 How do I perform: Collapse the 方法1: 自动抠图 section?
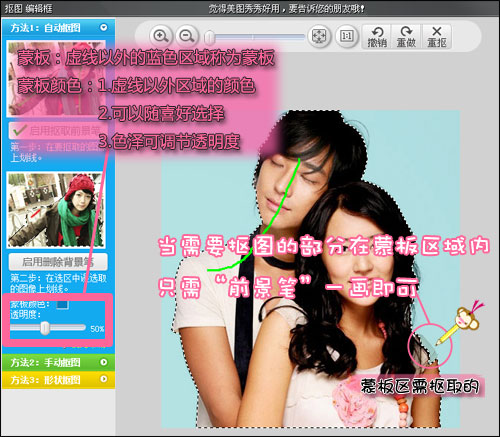[x=104, y=27]
